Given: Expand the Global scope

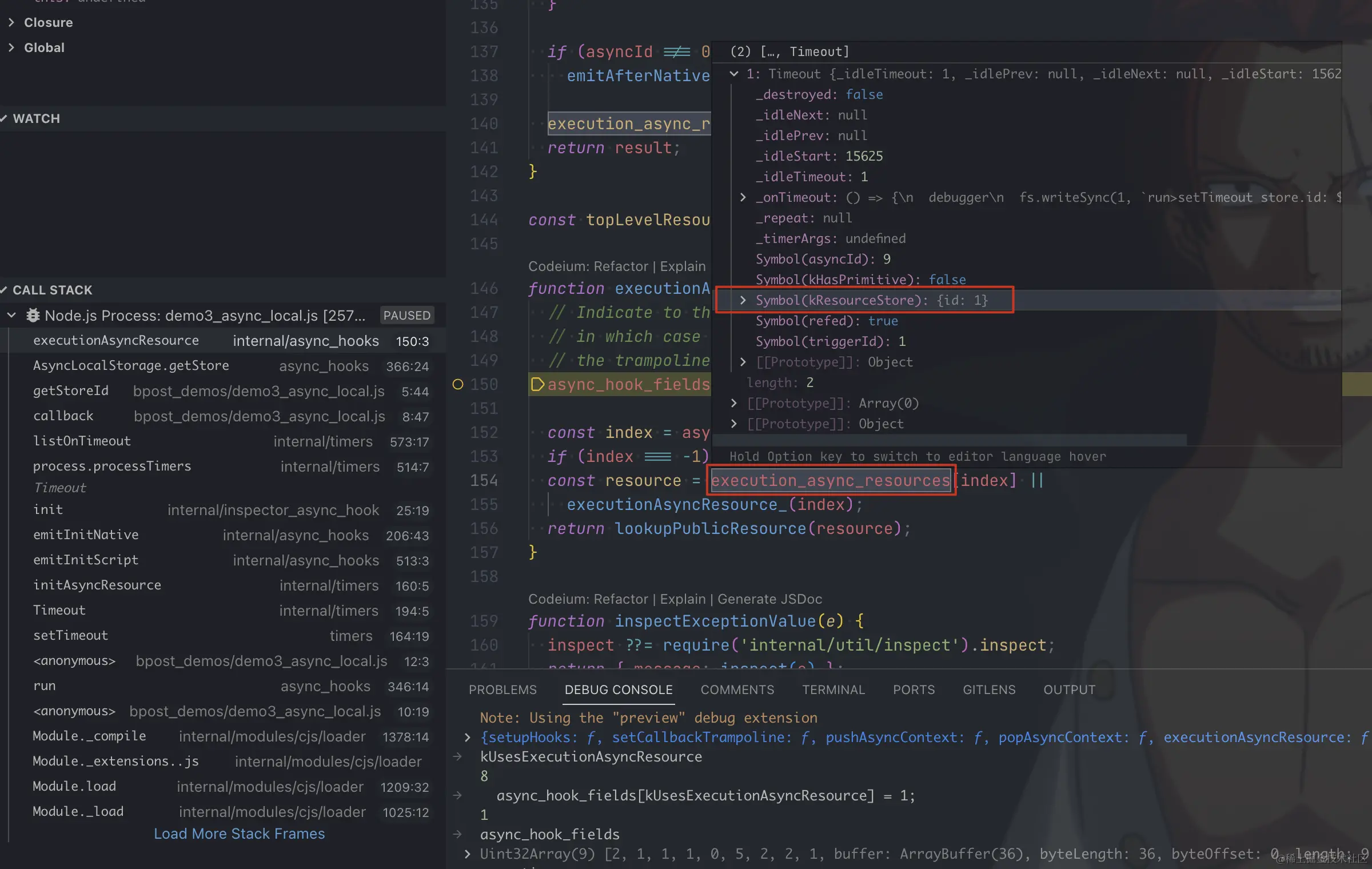Looking at the screenshot, I should pos(11,47).
